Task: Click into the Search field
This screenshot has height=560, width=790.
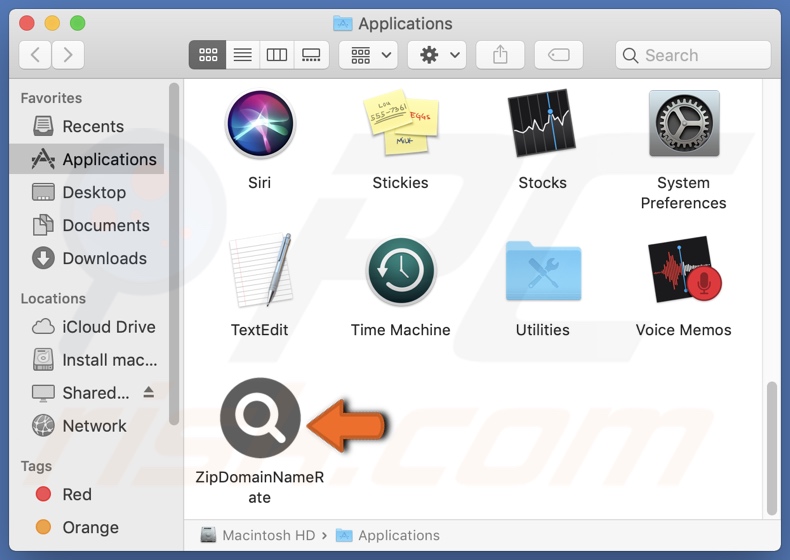Action: tap(693, 55)
